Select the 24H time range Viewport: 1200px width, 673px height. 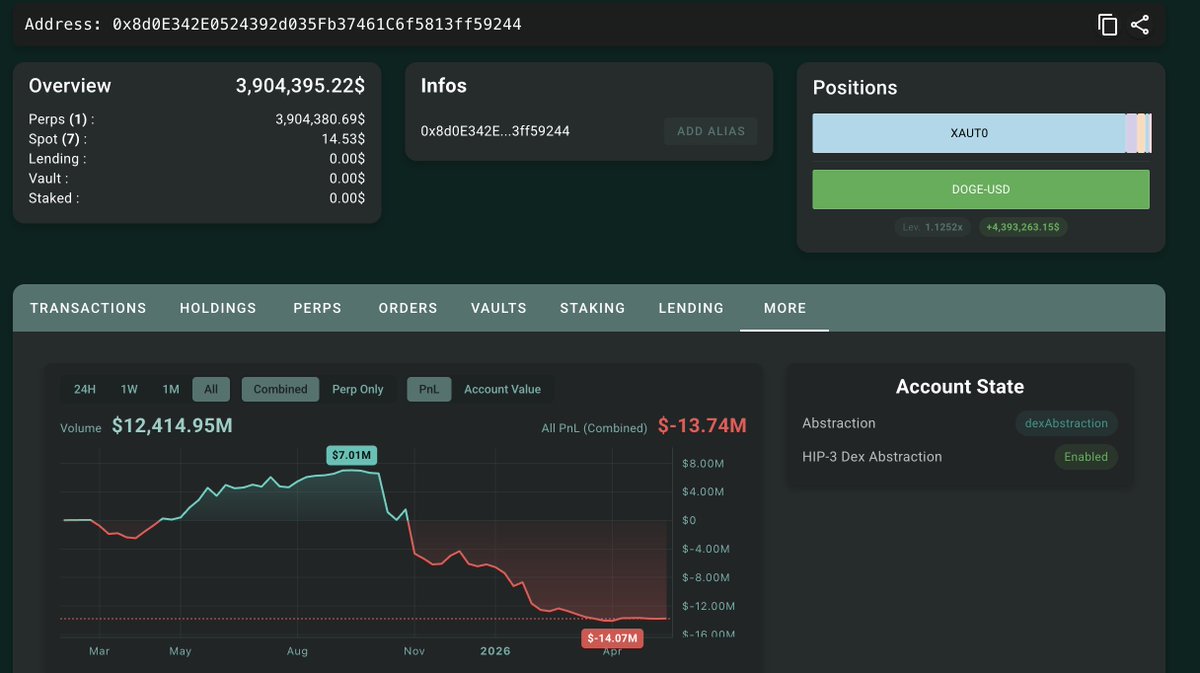tap(85, 389)
